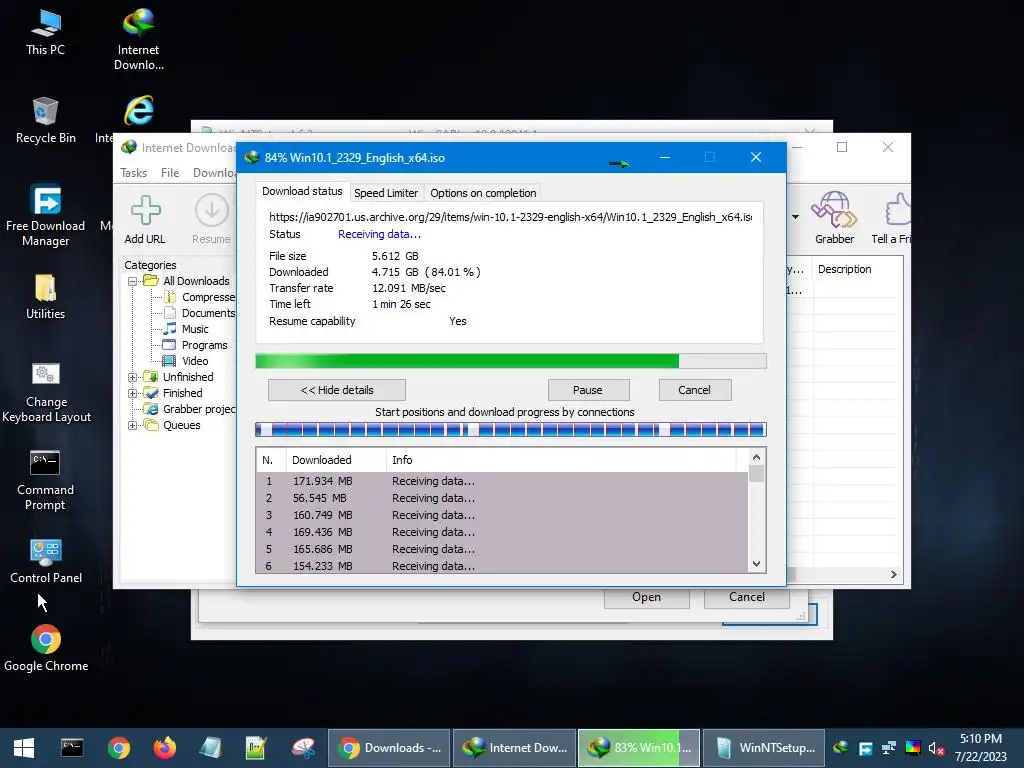The width and height of the screenshot is (1024, 768).
Task: Switch to Chrome Downloads taskbar window
Action: (389, 748)
